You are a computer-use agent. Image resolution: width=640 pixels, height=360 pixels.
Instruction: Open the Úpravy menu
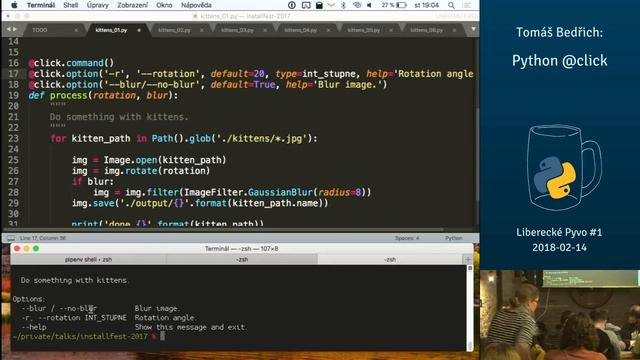pyautogui.click(x=98, y=5)
